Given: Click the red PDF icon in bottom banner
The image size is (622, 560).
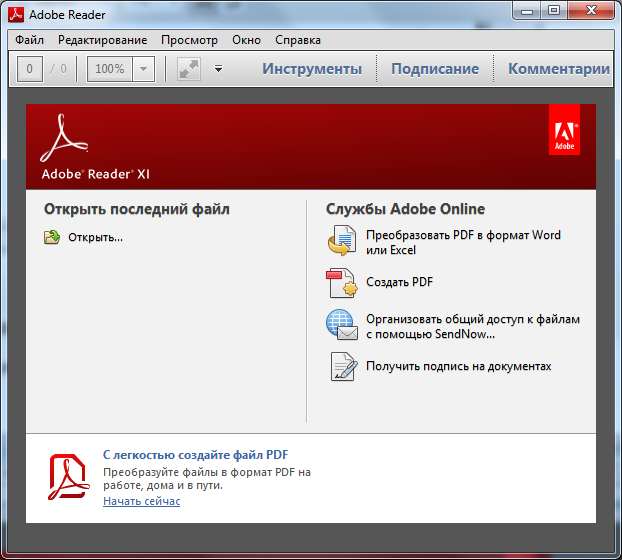Looking at the screenshot, I should point(69,477).
